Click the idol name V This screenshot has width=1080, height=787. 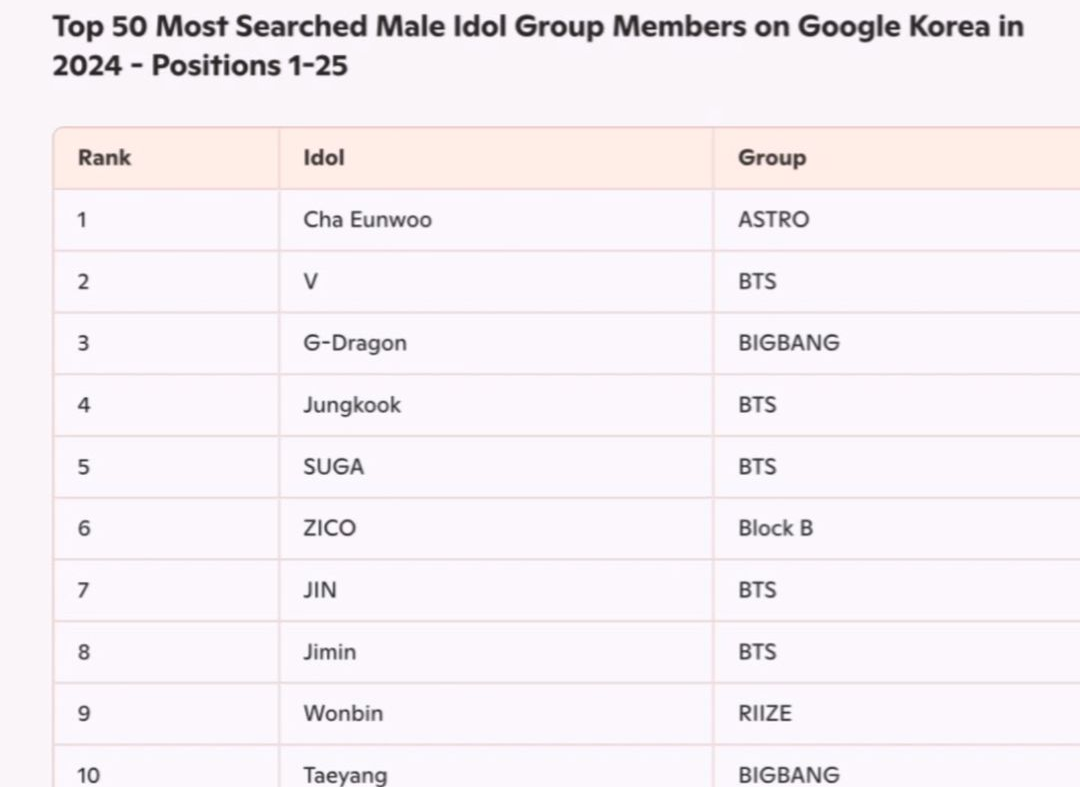coord(311,282)
